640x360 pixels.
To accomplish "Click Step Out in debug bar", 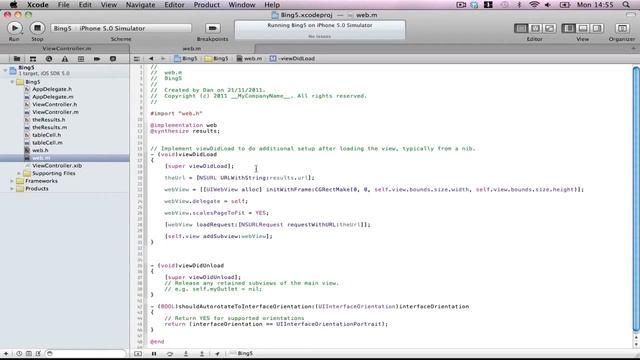I will coord(202,353).
